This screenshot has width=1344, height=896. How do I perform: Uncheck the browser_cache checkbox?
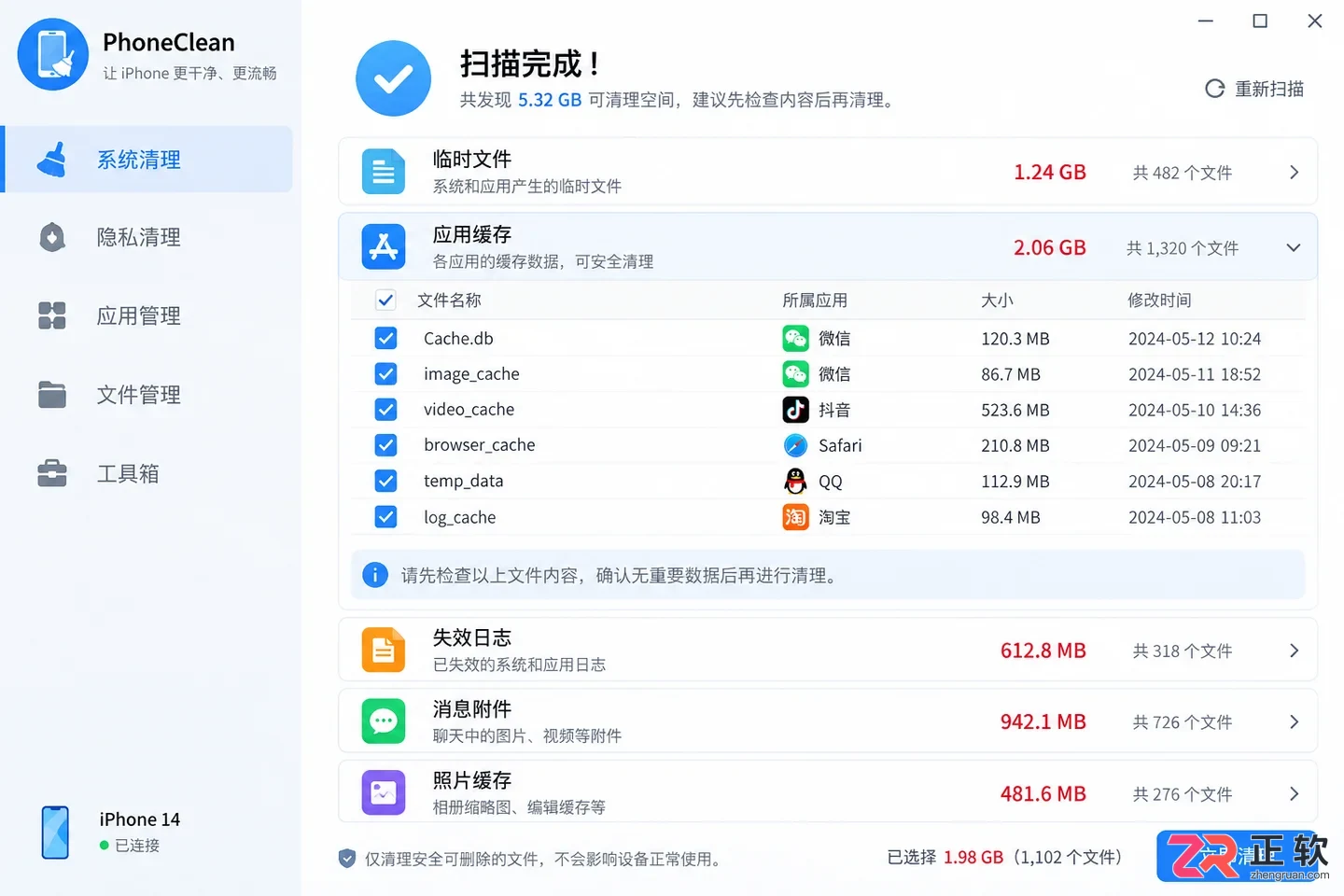(385, 444)
